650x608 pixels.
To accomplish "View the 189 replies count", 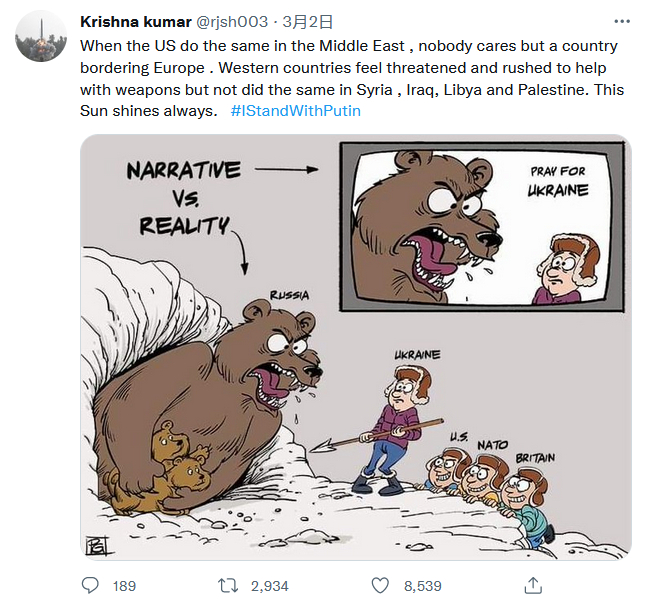I will tap(124, 585).
